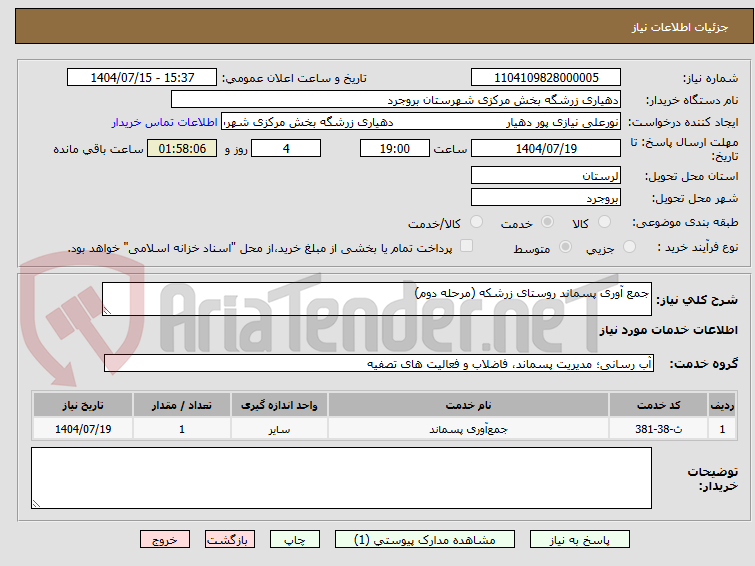The image size is (755, 566).
Task: Click the استان محل تحویل field لرستان
Action: (x=546, y=175)
